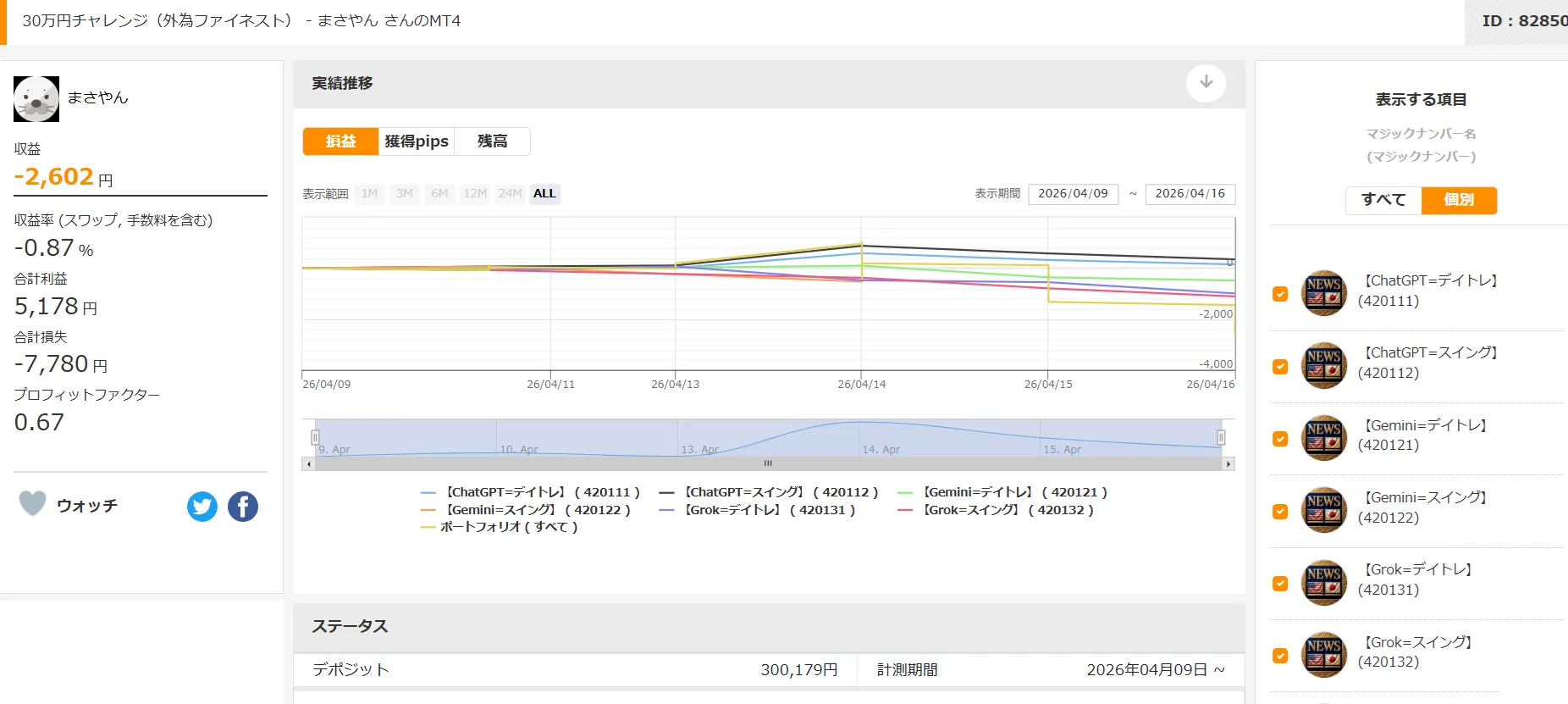Uncheck the Gemini=デイトレ (420121) checkbox
Image resolution: width=1568 pixels, height=704 pixels.
pos(1280,439)
